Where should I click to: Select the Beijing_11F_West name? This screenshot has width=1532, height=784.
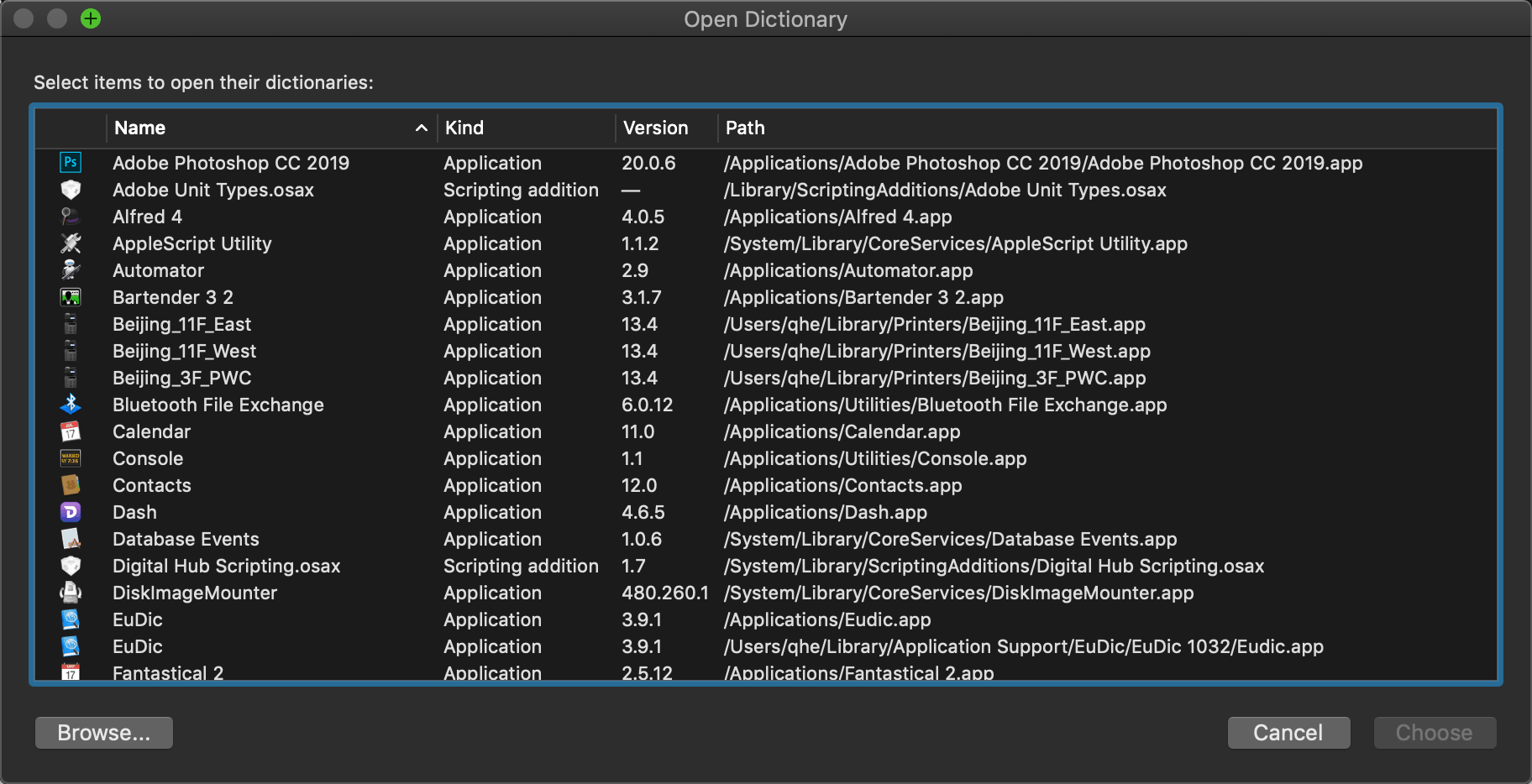point(185,351)
